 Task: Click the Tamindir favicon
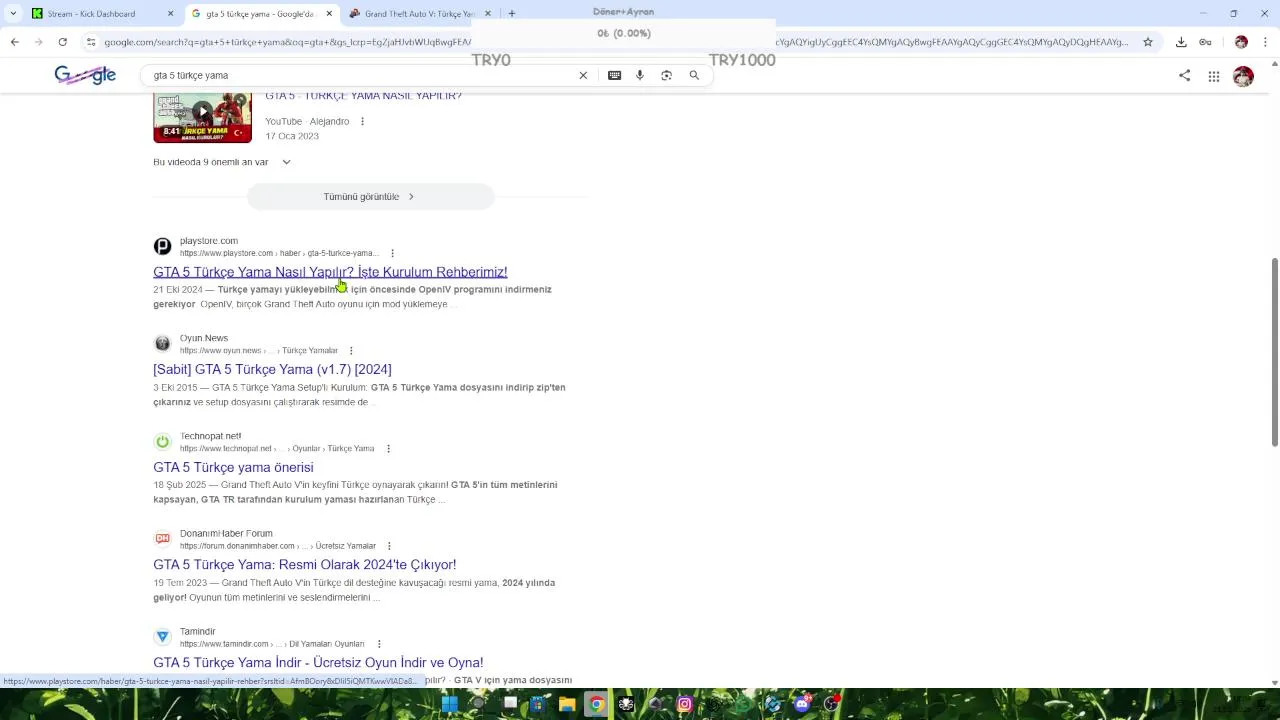tap(162, 637)
